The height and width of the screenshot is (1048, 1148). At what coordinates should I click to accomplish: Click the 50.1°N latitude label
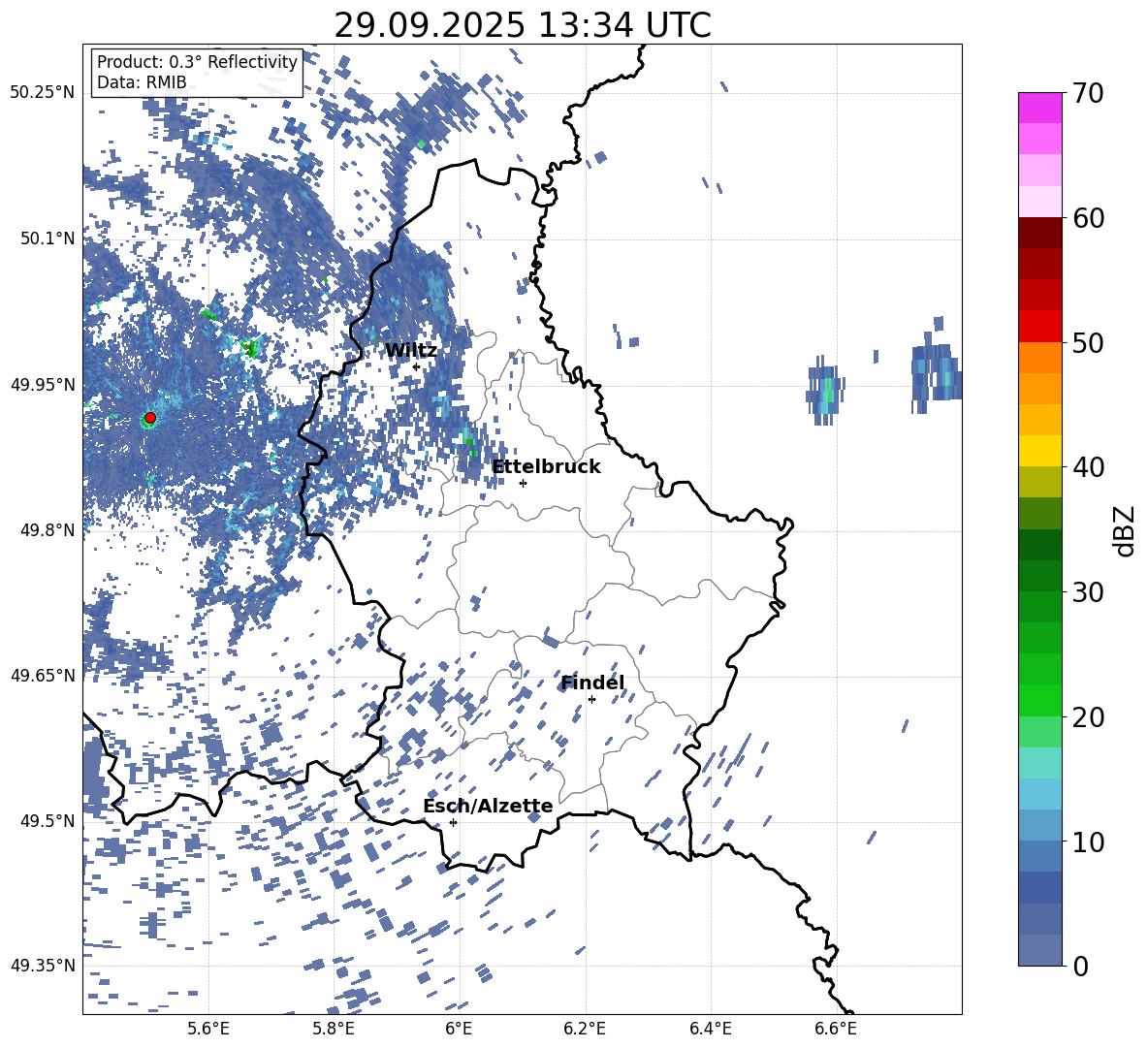point(47,238)
